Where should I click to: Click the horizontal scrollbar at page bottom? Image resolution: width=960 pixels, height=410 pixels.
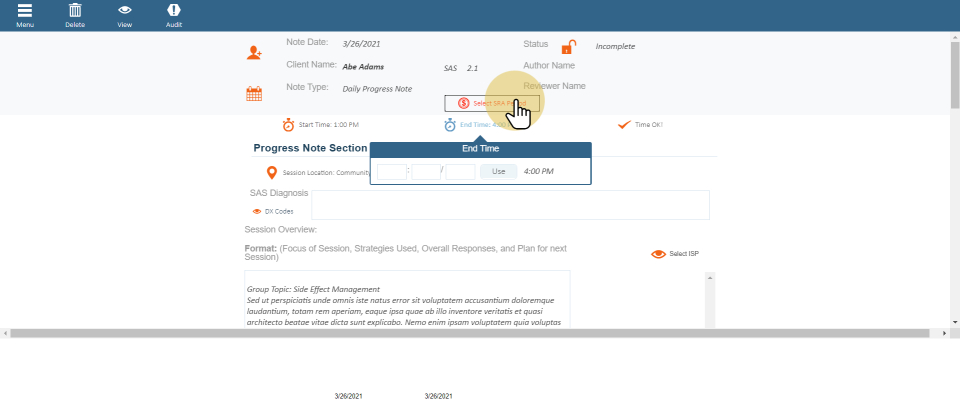(x=475, y=332)
